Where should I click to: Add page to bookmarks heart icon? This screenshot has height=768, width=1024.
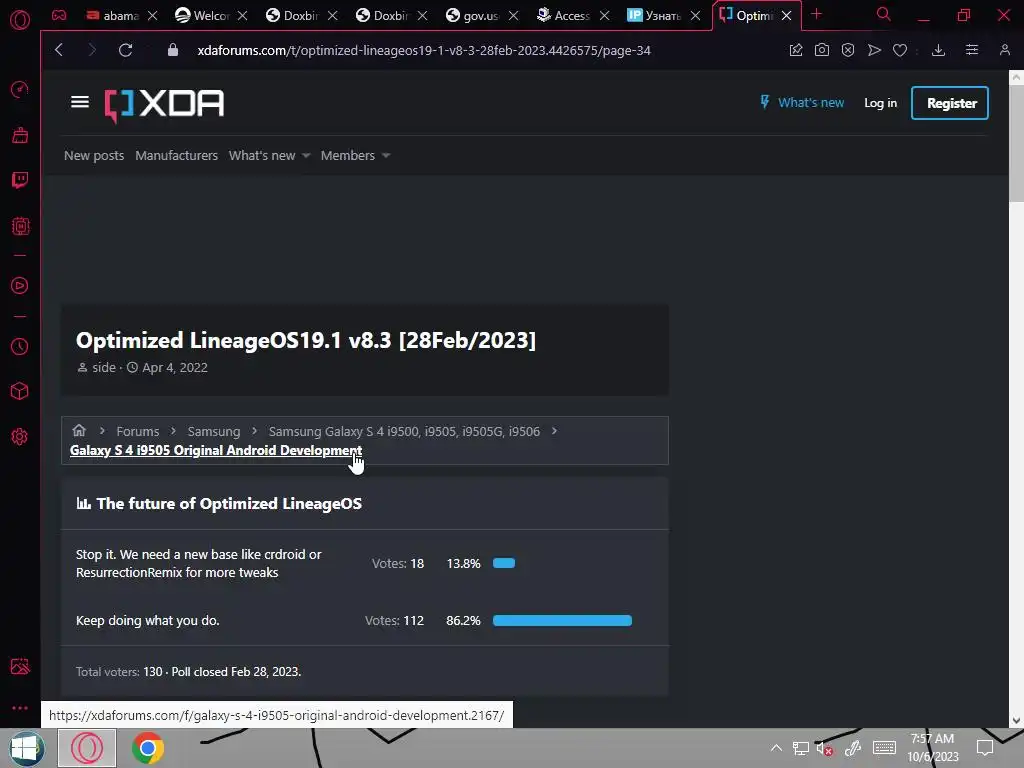coord(900,50)
